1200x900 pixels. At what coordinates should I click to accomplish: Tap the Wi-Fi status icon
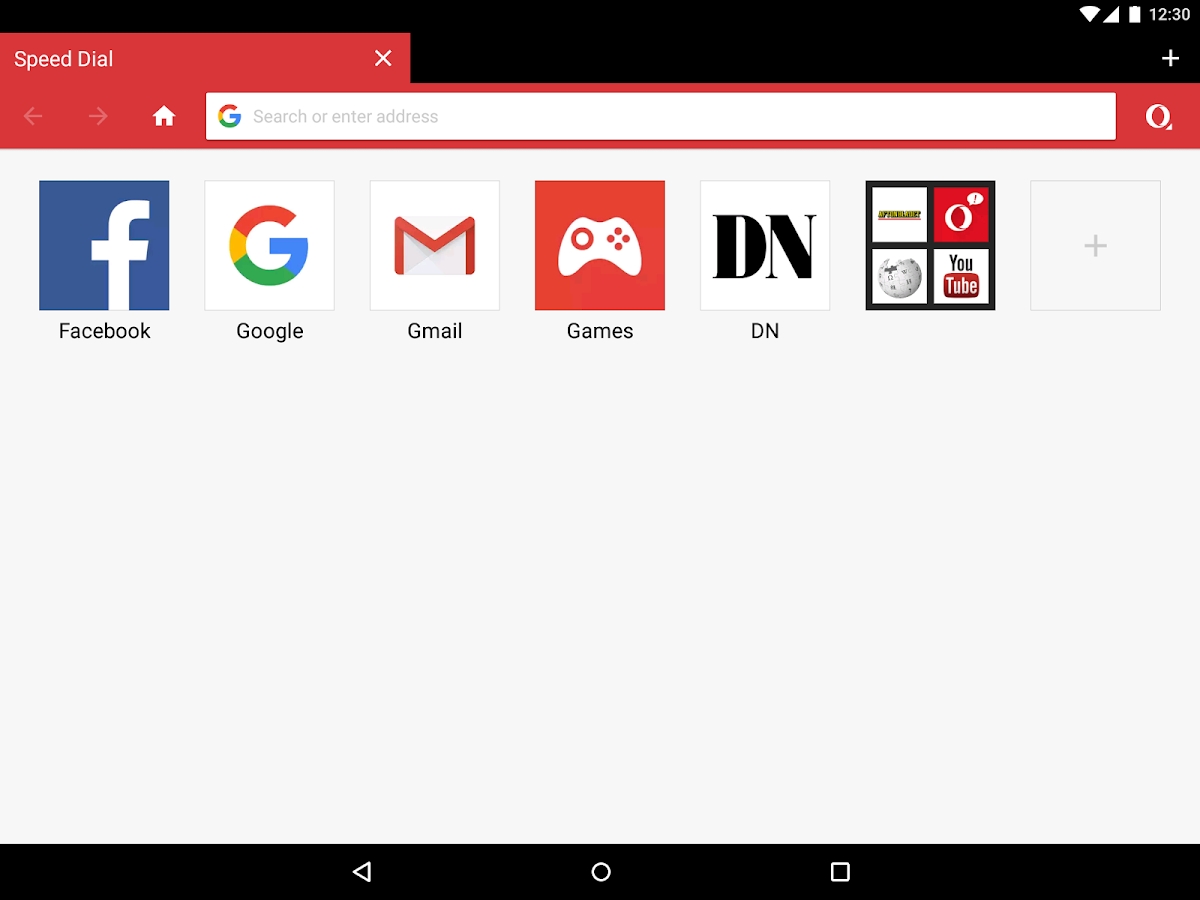1090,15
